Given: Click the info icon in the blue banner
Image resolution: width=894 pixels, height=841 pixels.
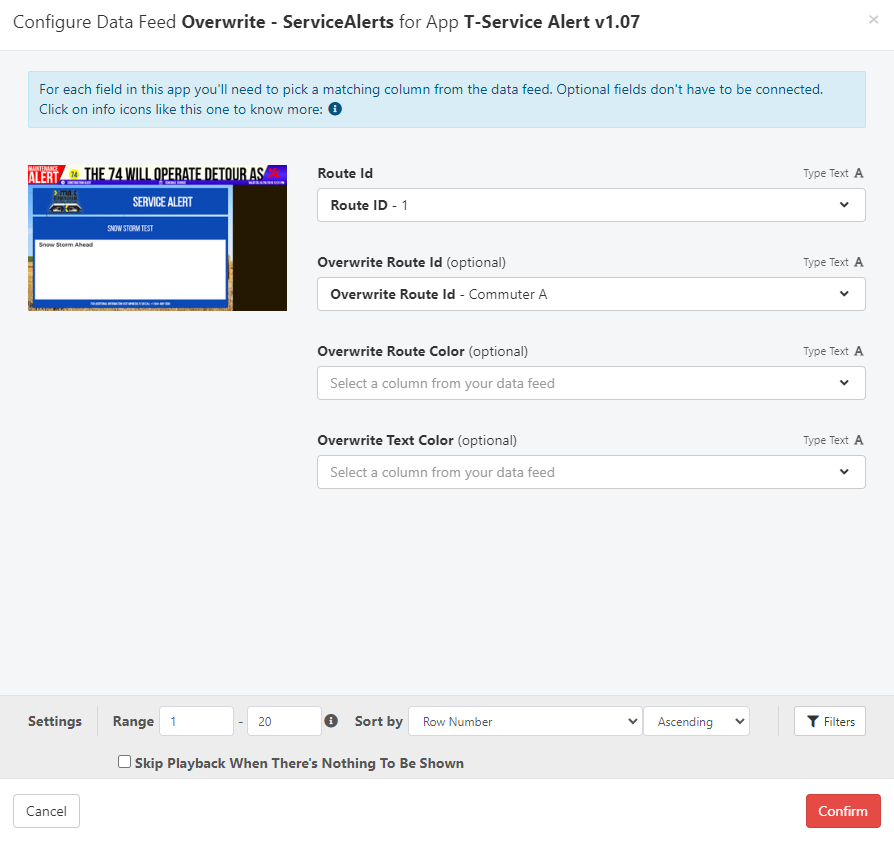Looking at the screenshot, I should coord(335,109).
